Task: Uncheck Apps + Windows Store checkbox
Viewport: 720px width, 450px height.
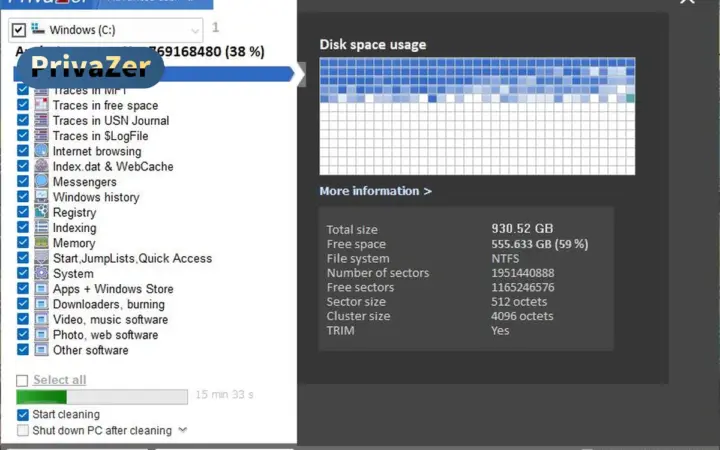Action: (x=22, y=288)
